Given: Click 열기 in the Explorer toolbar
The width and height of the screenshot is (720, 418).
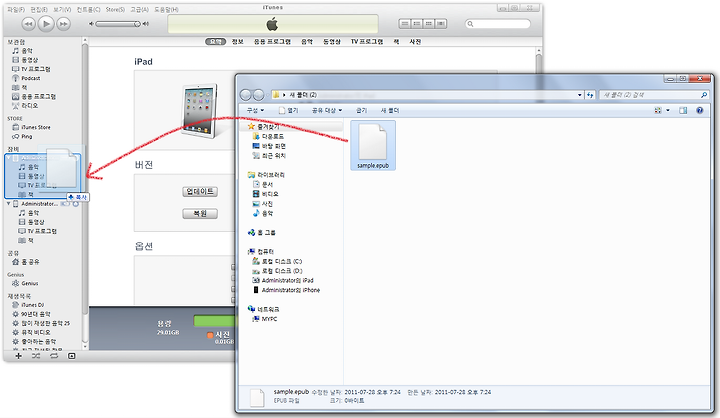Looking at the screenshot, I should click(x=289, y=110).
